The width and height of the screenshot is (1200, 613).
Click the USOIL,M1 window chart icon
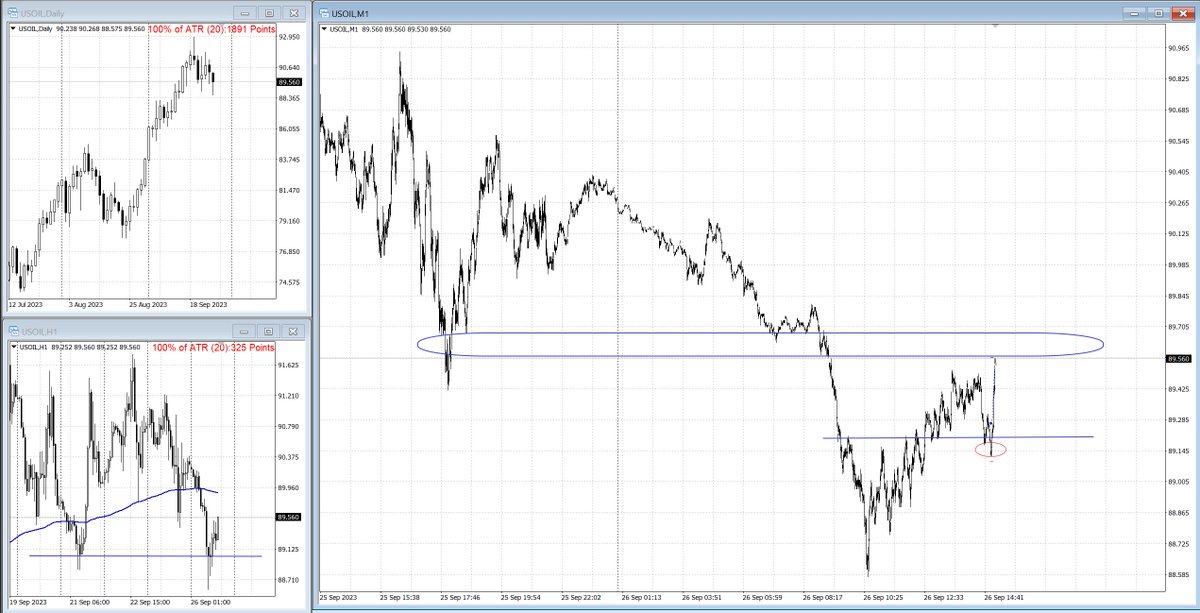coord(325,14)
